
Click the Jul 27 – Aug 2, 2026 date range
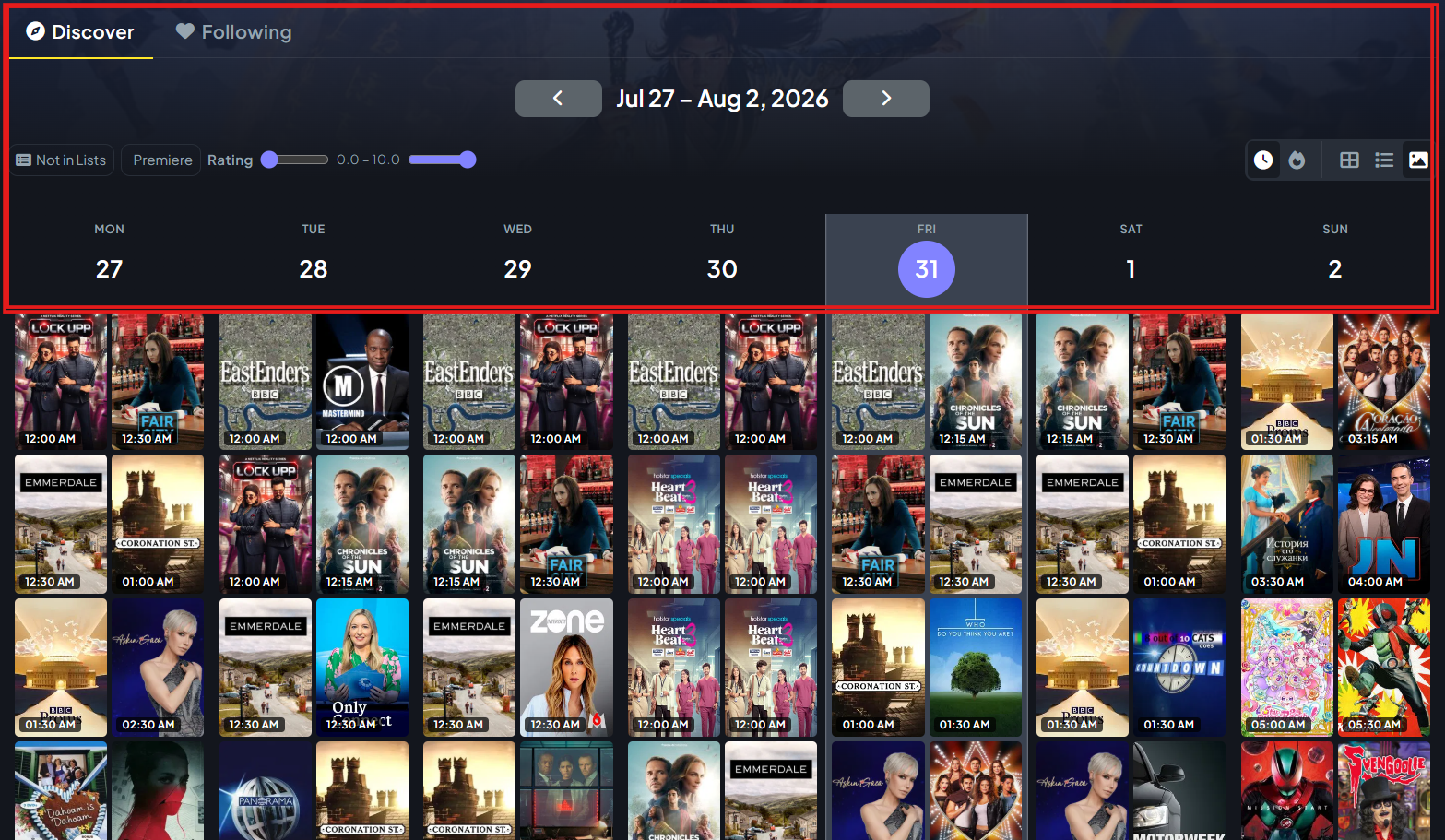coord(722,99)
